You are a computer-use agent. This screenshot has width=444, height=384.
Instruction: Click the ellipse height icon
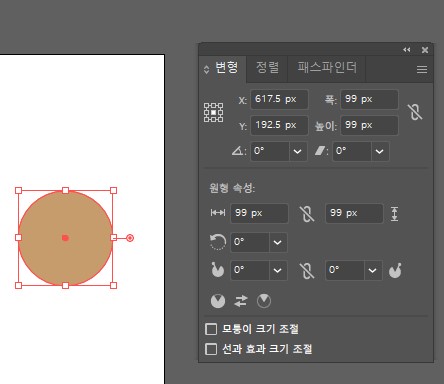tap(394, 214)
